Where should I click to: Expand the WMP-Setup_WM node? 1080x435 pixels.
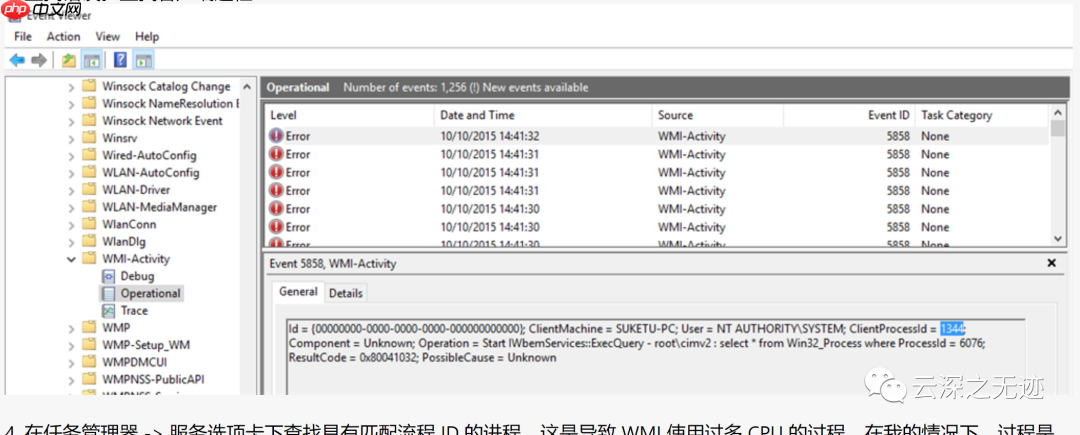[x=71, y=345]
